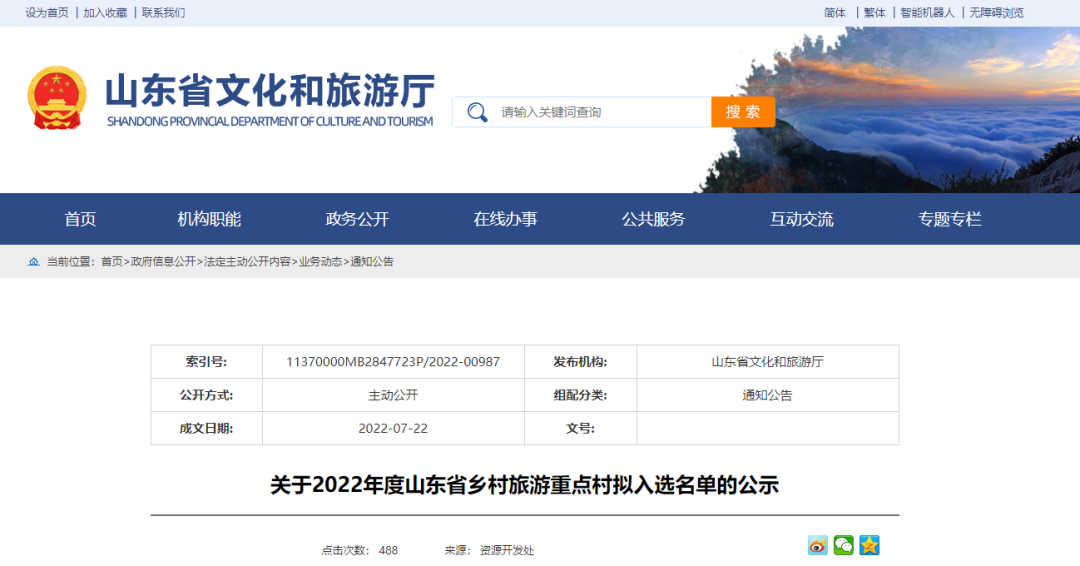Go to 业务动态 in the breadcrumb

point(320,262)
